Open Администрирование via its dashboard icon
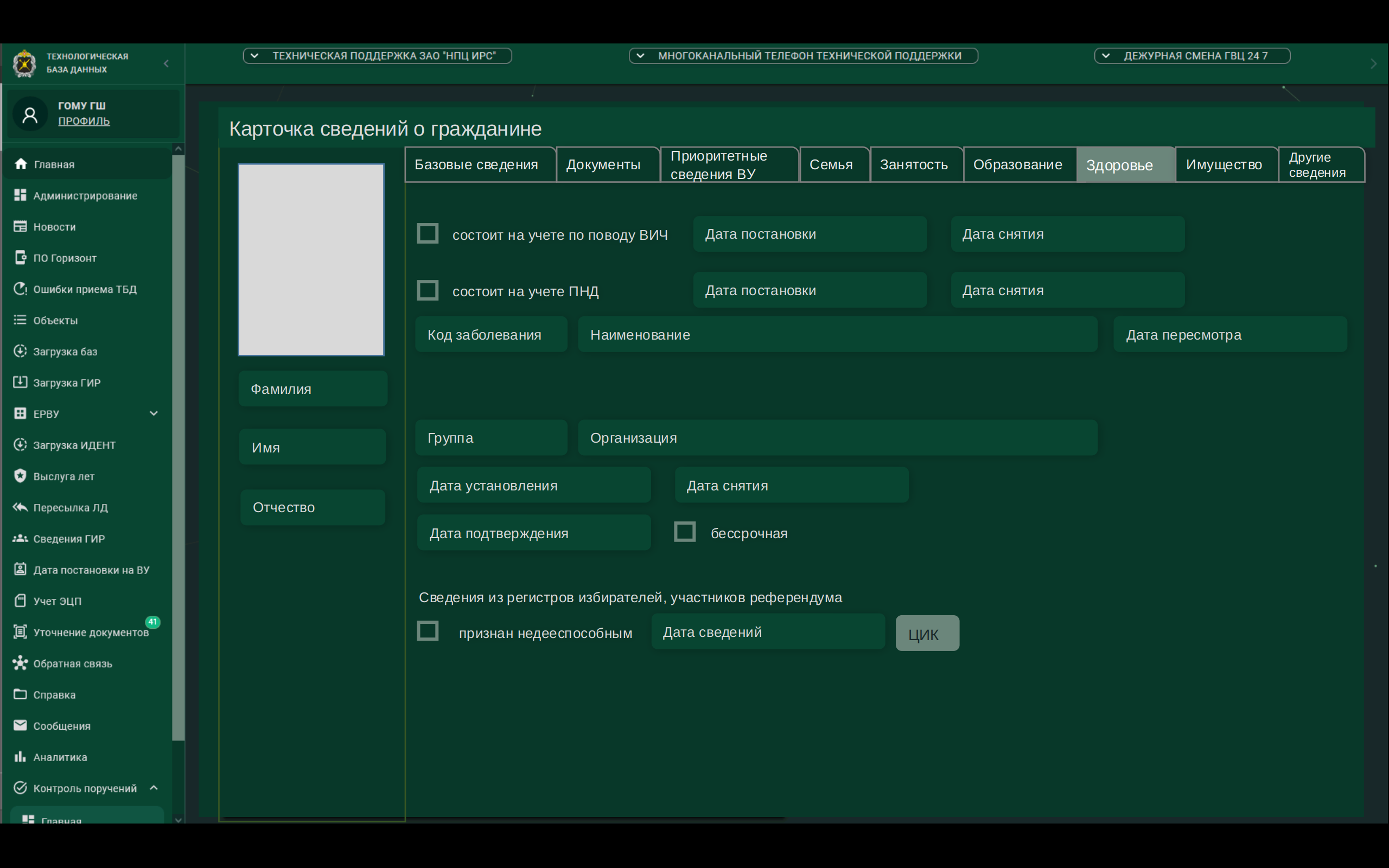Viewport: 1389px width, 868px height. pos(21,195)
